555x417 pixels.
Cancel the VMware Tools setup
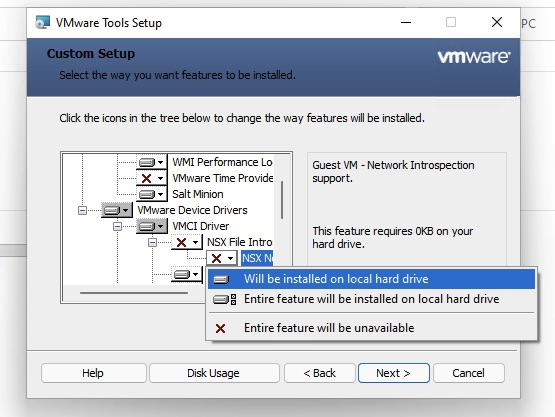click(x=469, y=373)
